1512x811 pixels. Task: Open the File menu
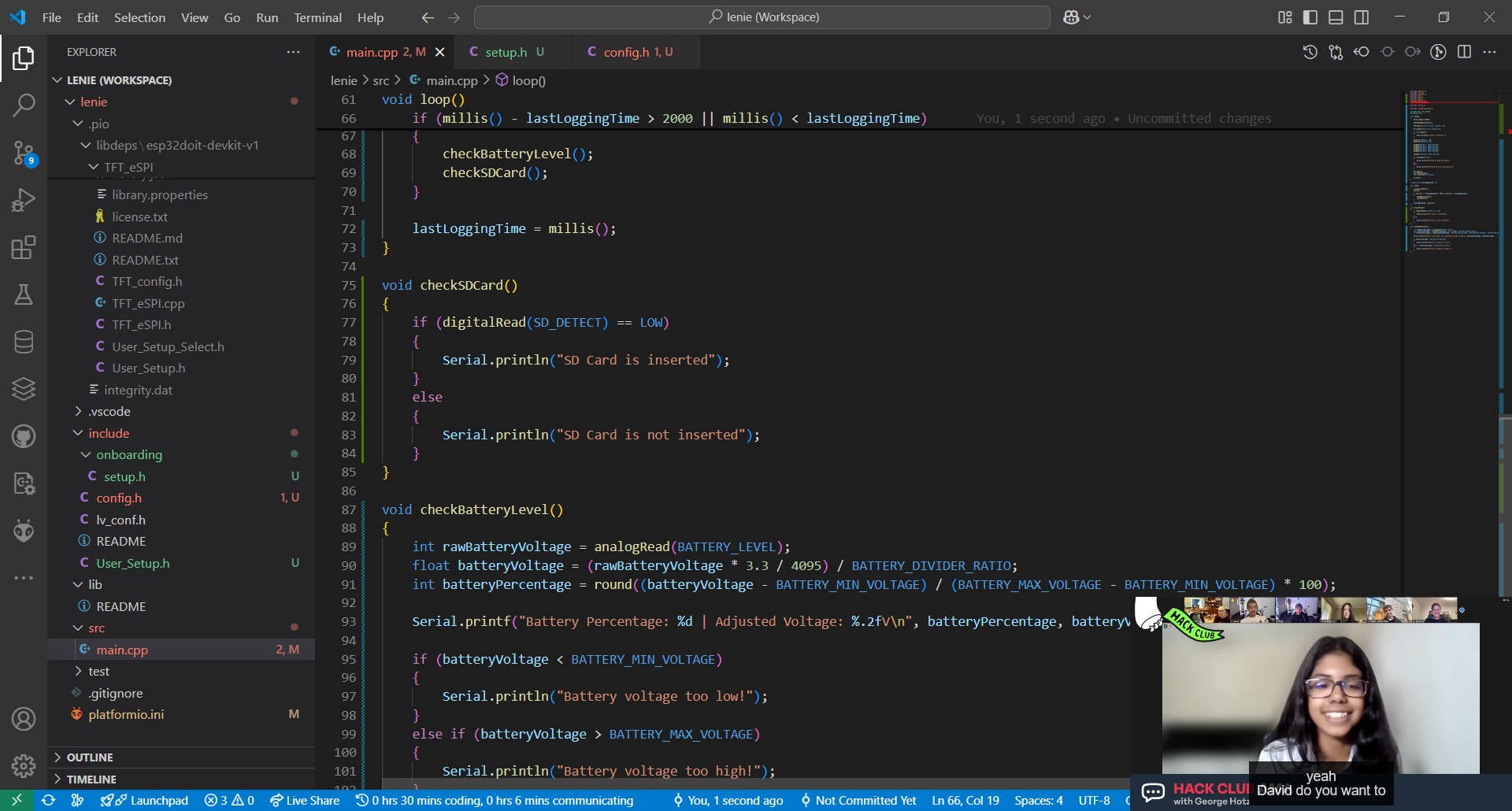click(x=52, y=17)
